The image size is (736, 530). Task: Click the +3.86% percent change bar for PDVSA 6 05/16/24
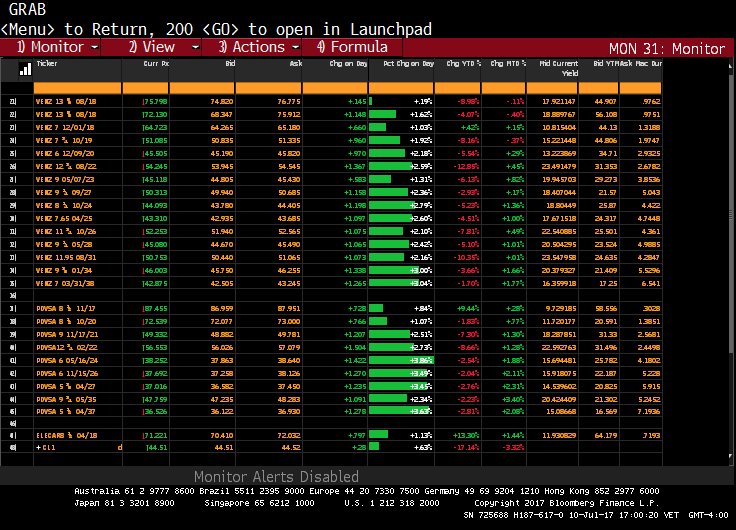[401, 361]
